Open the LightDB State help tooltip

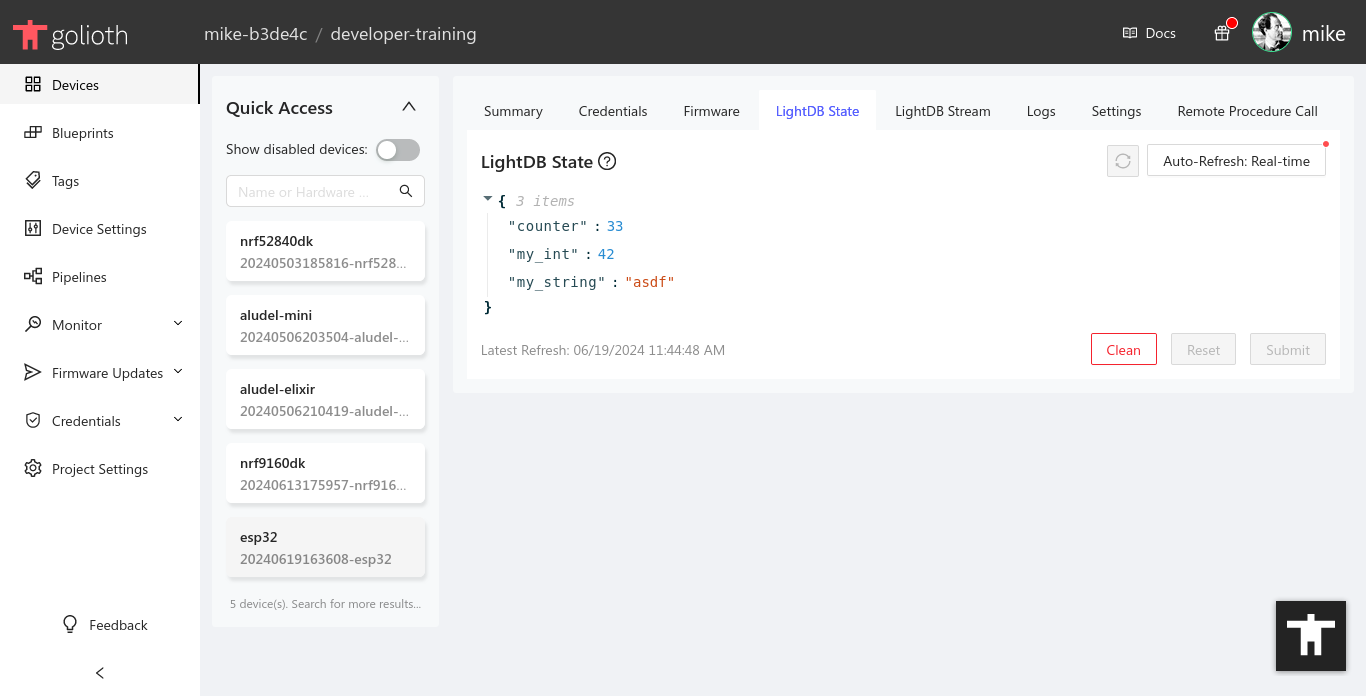(607, 161)
